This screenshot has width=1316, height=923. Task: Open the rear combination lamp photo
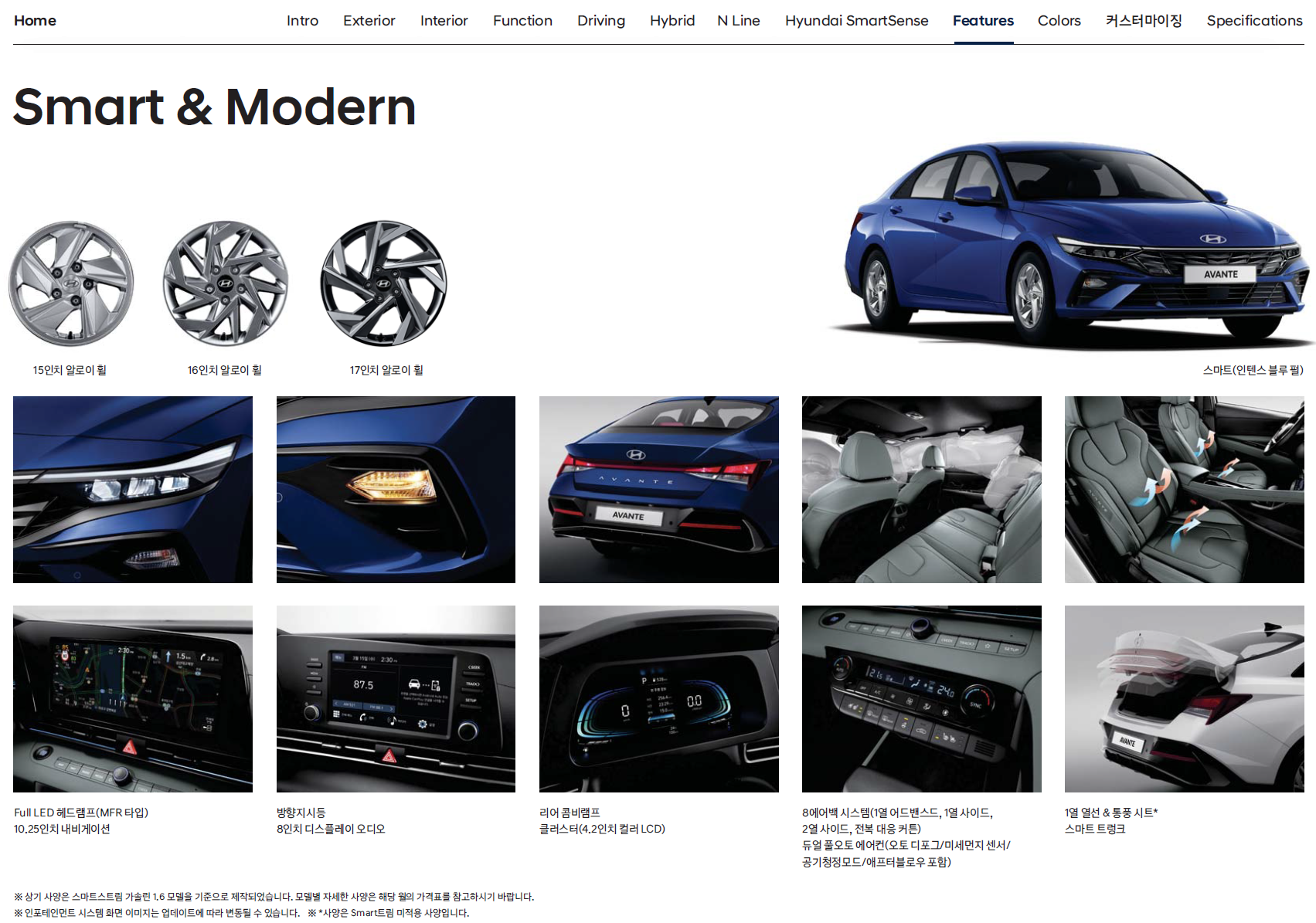click(659, 490)
